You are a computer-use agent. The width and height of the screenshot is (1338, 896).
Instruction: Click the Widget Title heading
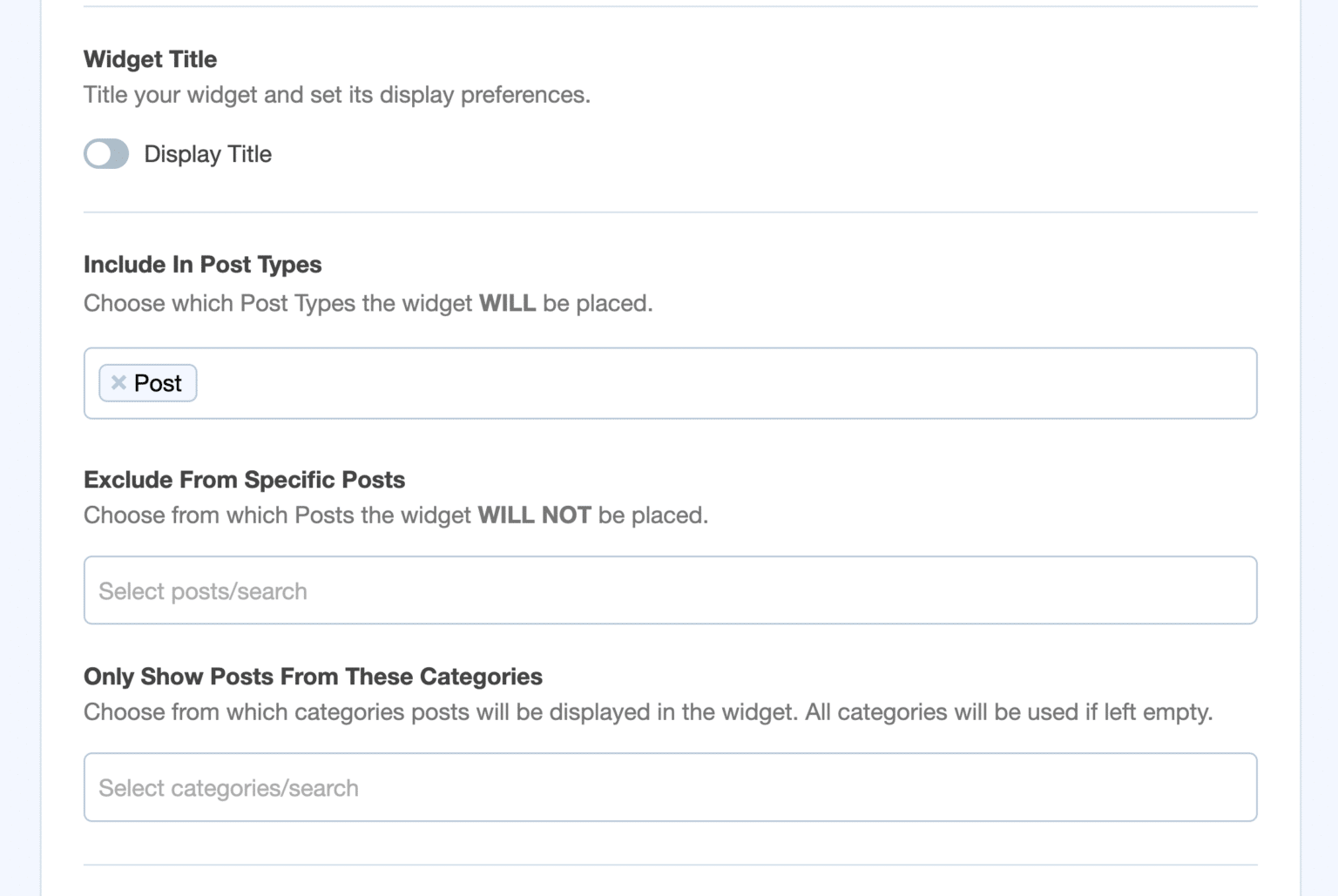coord(150,59)
